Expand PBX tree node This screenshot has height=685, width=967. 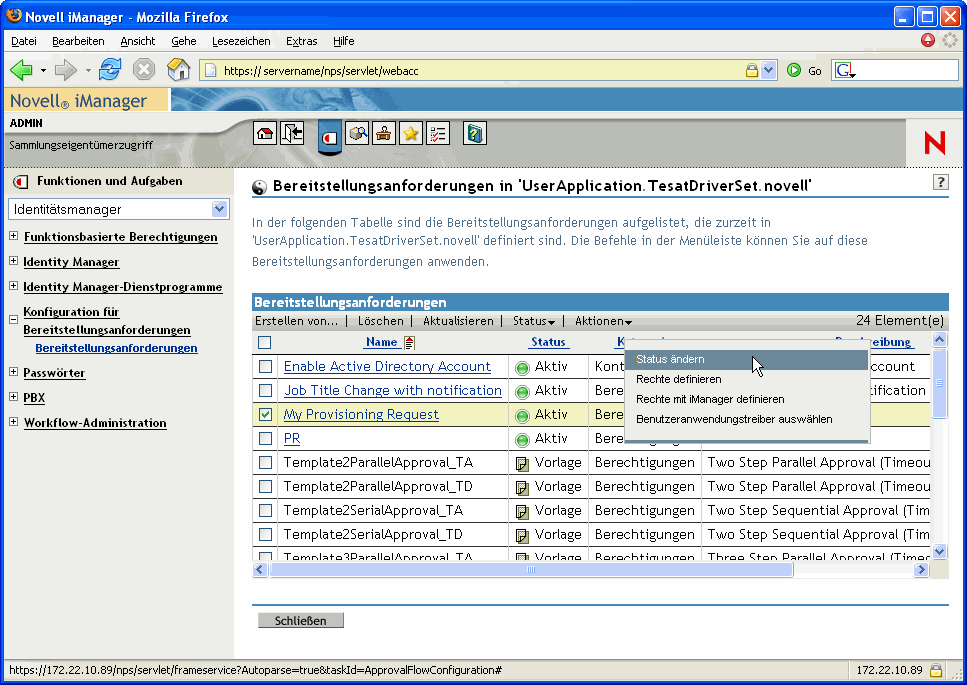14,396
